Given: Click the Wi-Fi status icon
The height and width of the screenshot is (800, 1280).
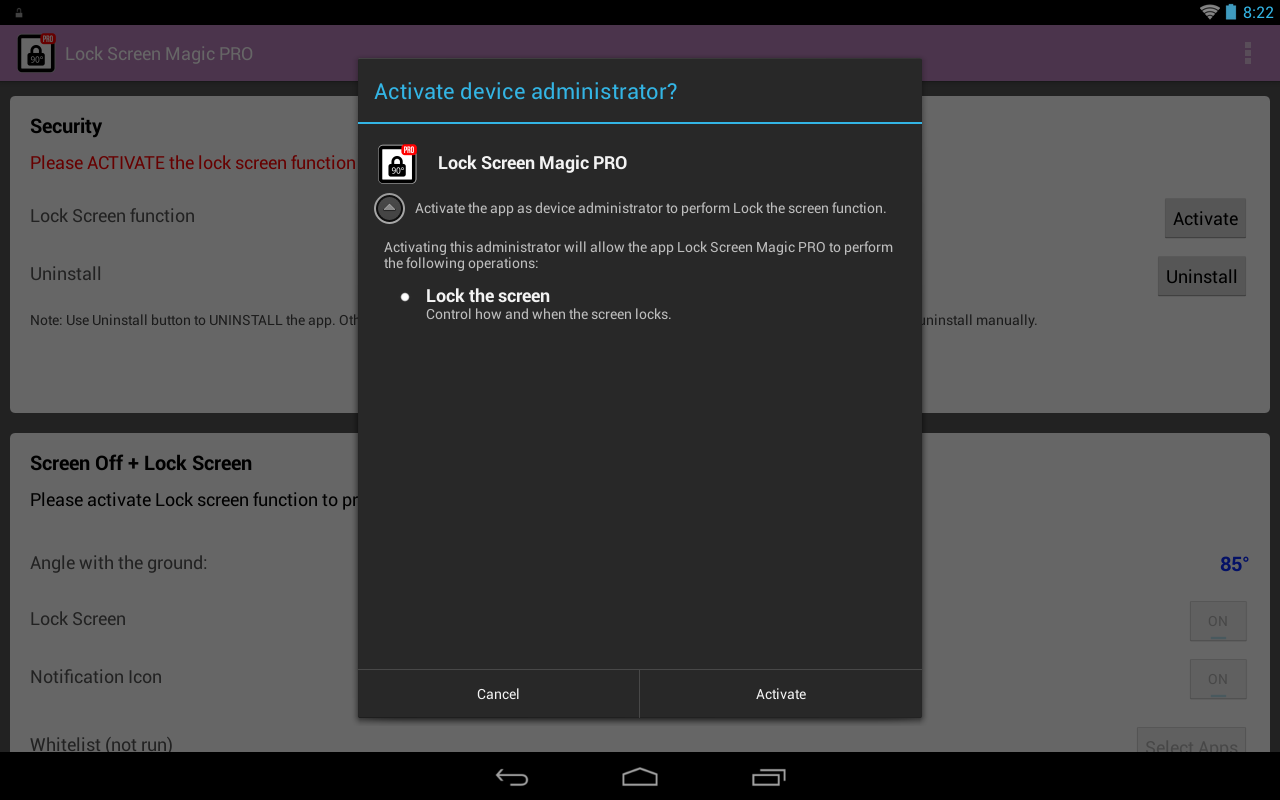Looking at the screenshot, I should pyautogui.click(x=1209, y=12).
